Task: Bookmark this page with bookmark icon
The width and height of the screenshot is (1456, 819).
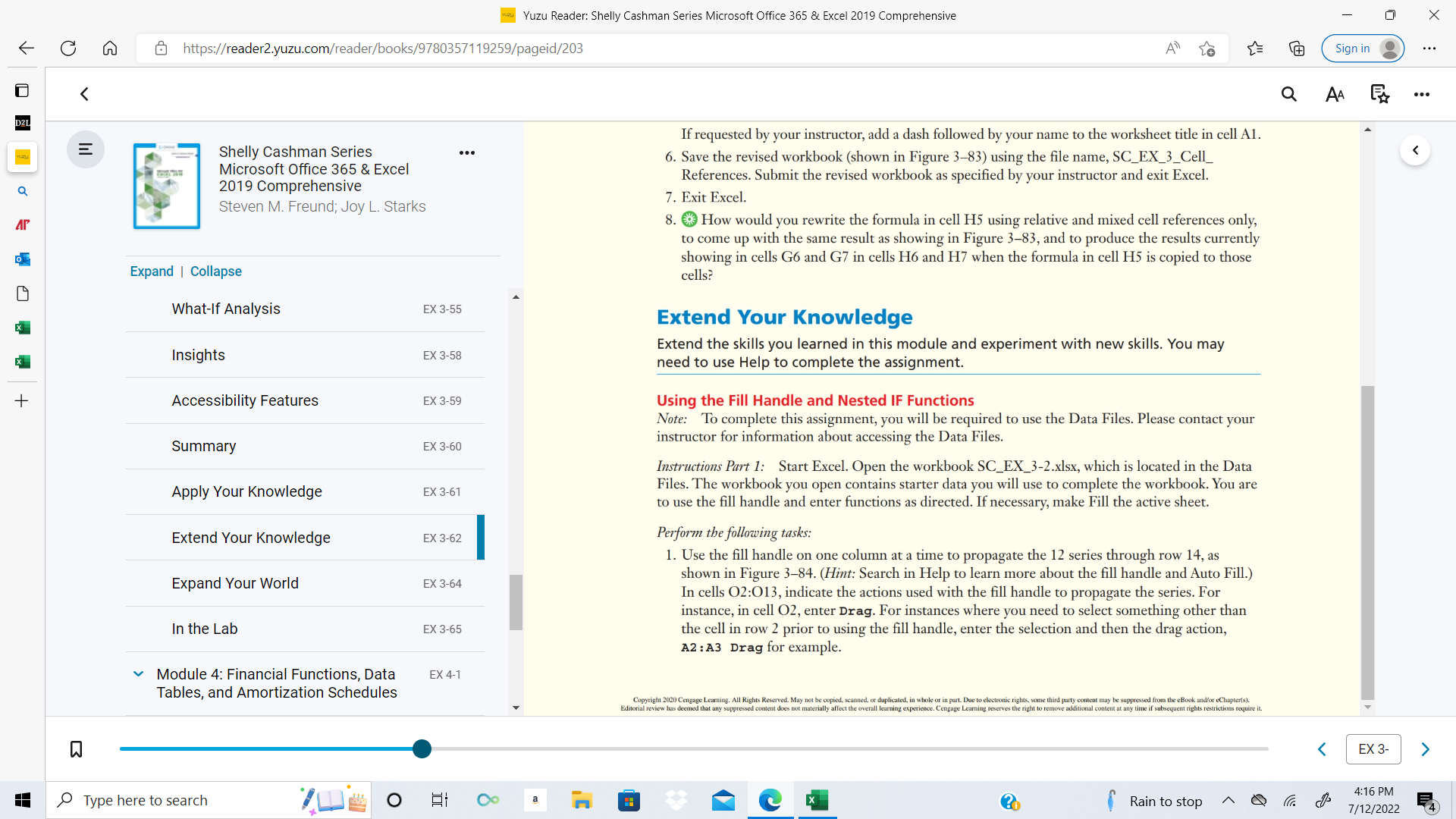Action: 76,749
